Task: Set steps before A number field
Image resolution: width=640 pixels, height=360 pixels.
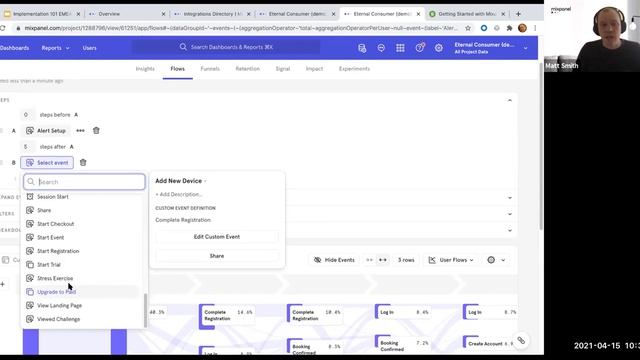Action: pos(27,115)
